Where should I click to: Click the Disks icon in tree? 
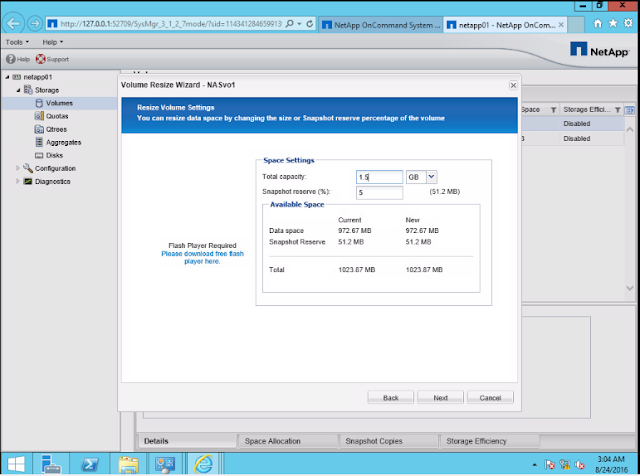coord(39,155)
